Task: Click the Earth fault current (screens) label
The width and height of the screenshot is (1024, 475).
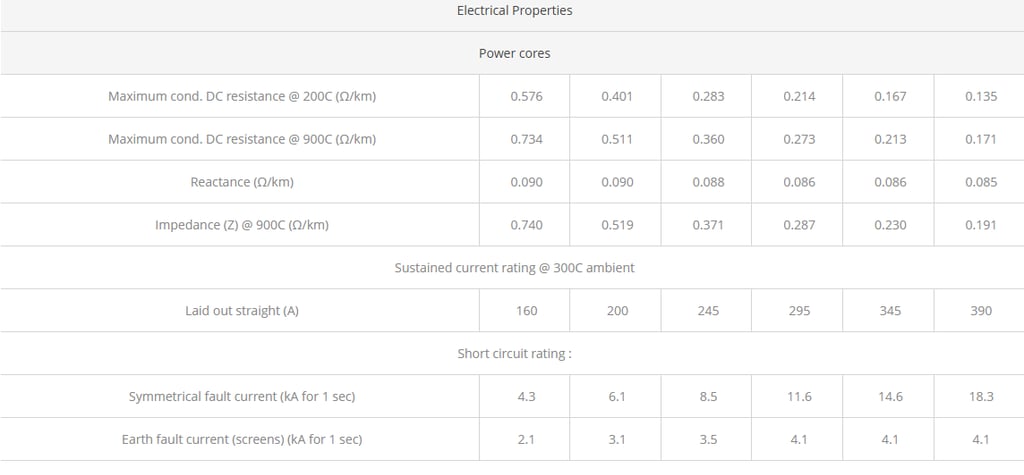Action: click(242, 440)
